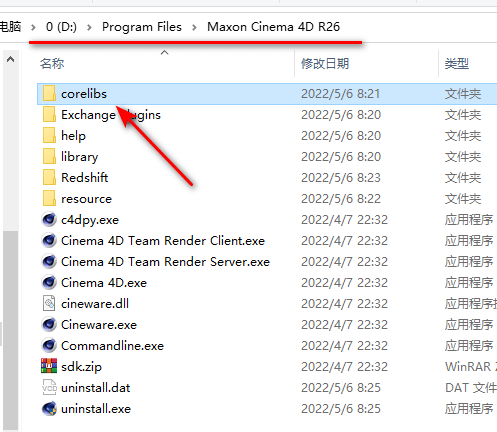Click the uninstall.dat file icon

point(49,388)
